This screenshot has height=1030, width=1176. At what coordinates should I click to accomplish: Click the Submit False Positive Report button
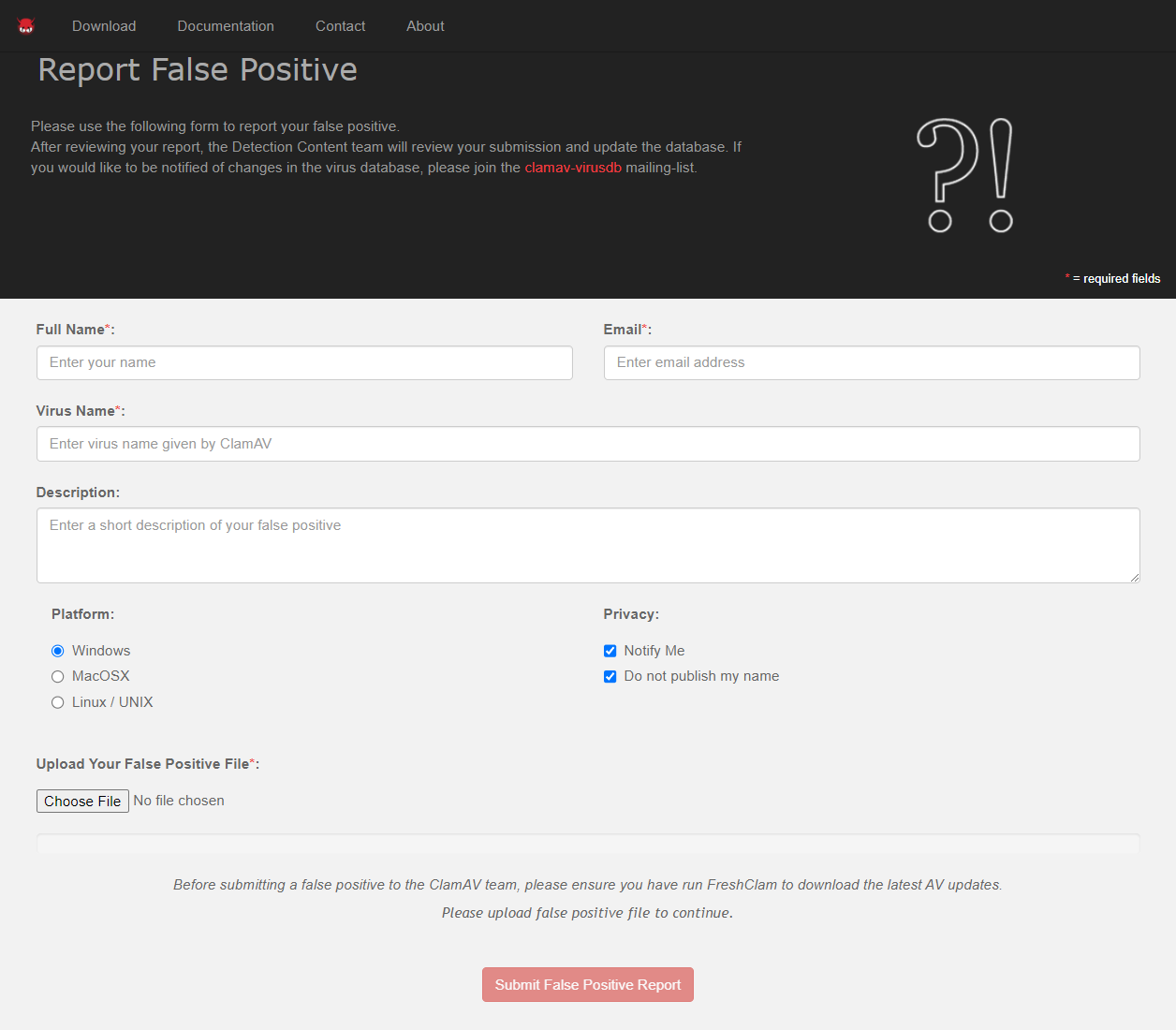[x=587, y=984]
